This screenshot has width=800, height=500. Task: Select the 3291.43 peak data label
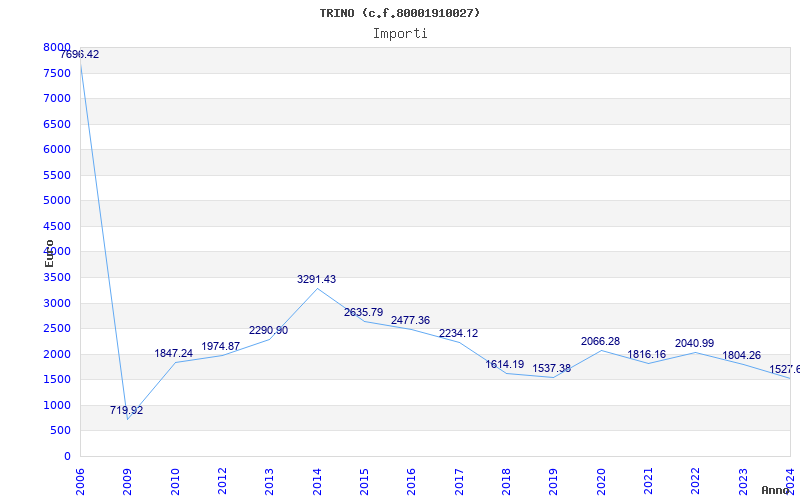[316, 280]
